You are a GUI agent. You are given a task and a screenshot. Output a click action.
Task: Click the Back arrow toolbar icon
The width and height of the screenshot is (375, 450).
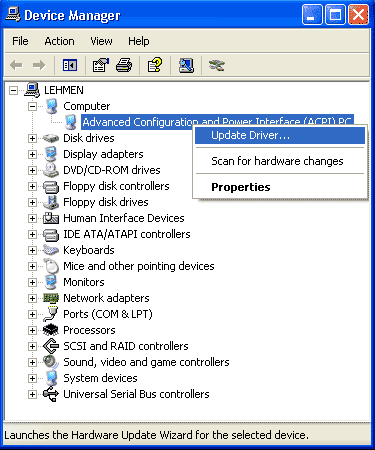pyautogui.click(x=16, y=65)
